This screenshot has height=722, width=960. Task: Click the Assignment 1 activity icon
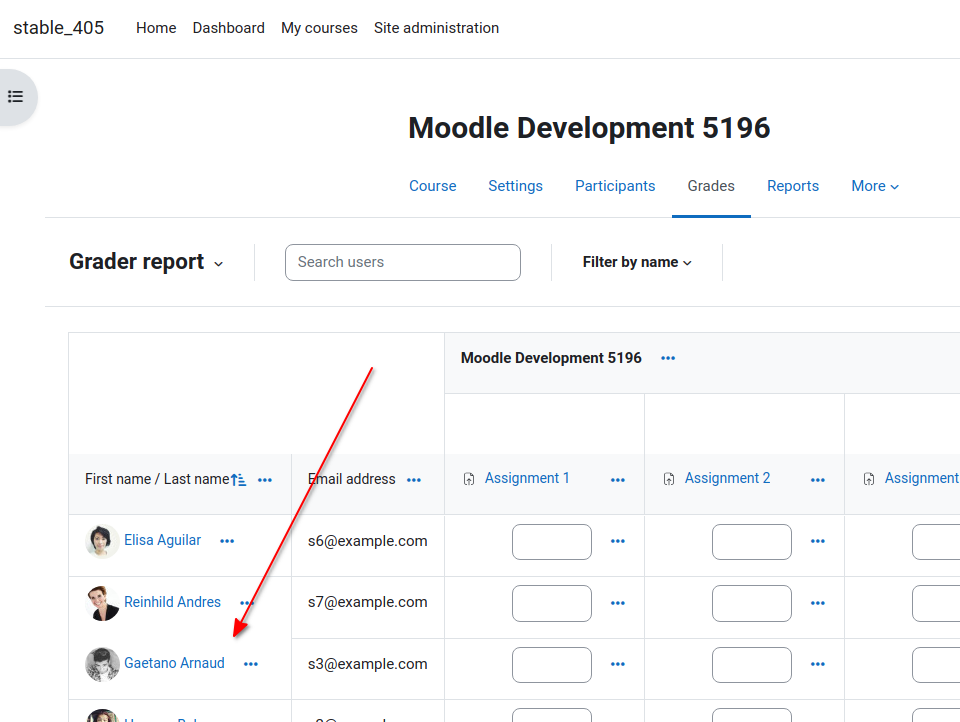tap(469, 479)
